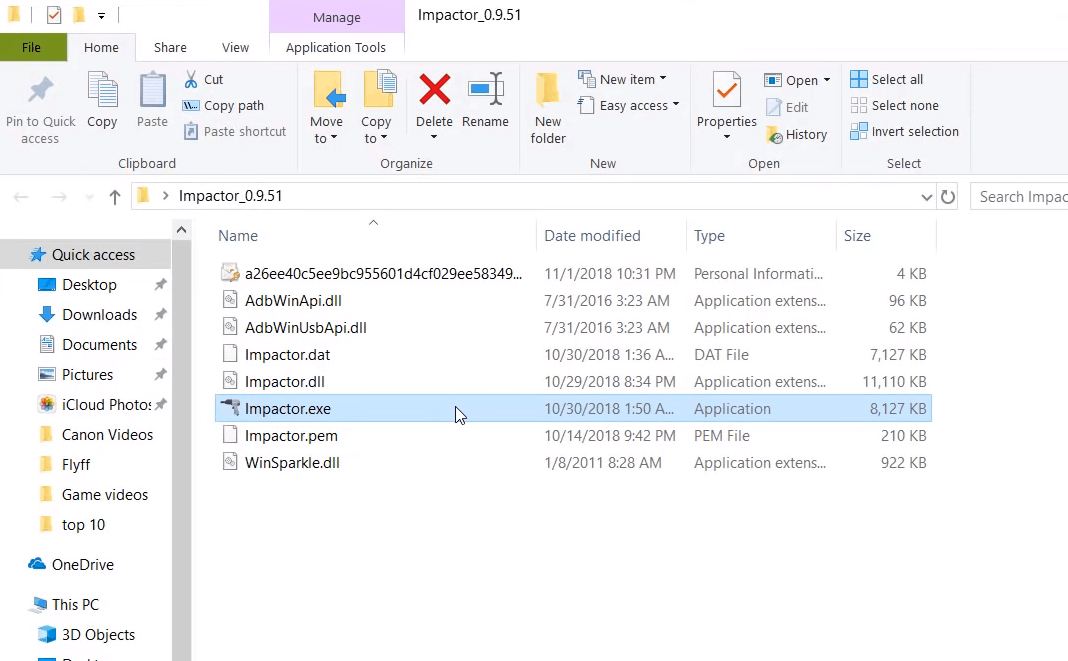The image size is (1068, 661).
Task: Switch to the View ribbon tab
Action: tap(235, 47)
